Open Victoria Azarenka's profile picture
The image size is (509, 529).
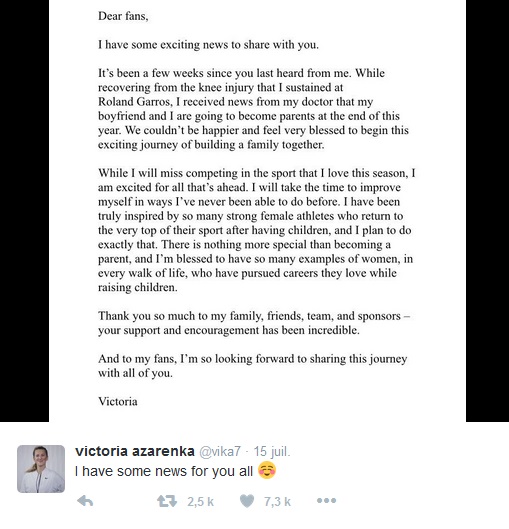(x=41, y=469)
